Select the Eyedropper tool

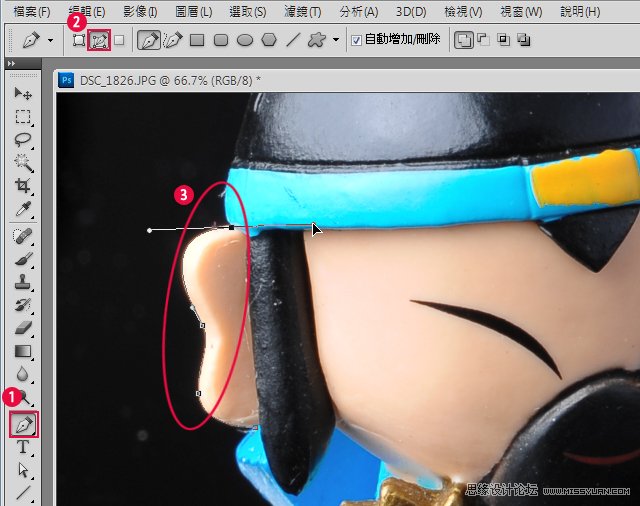pos(23,209)
